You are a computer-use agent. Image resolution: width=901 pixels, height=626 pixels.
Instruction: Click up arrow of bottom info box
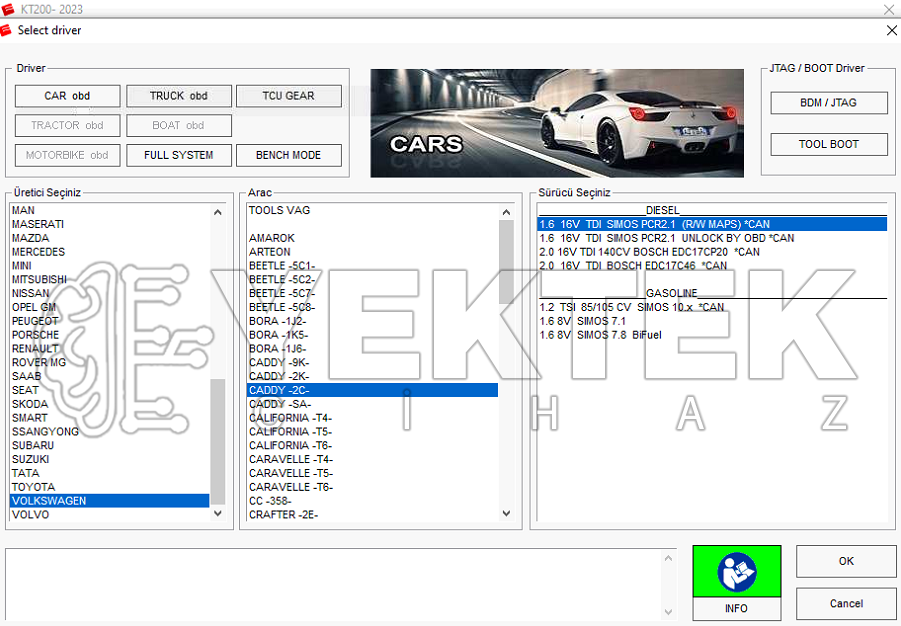668,558
